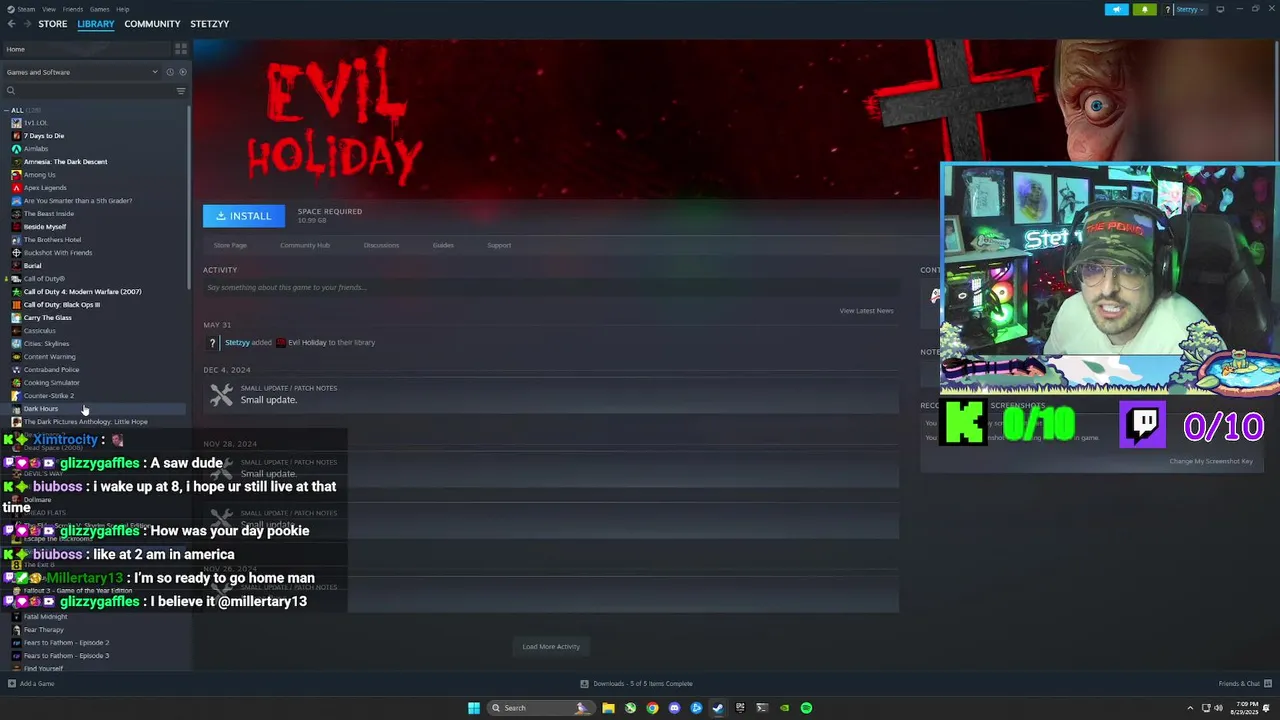Open Downloads status at the bottom
The width and height of the screenshot is (1280, 720).
pos(636,684)
